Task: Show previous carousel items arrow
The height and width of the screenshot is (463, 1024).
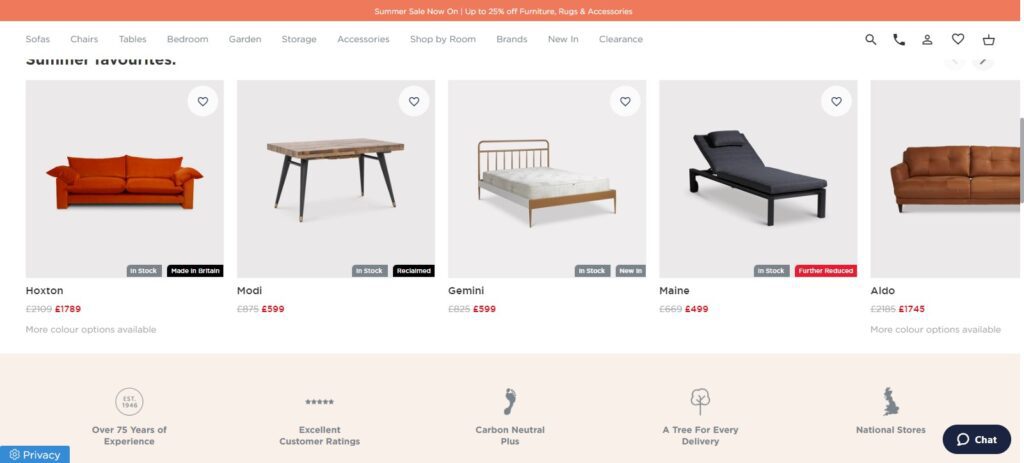Action: point(955,61)
